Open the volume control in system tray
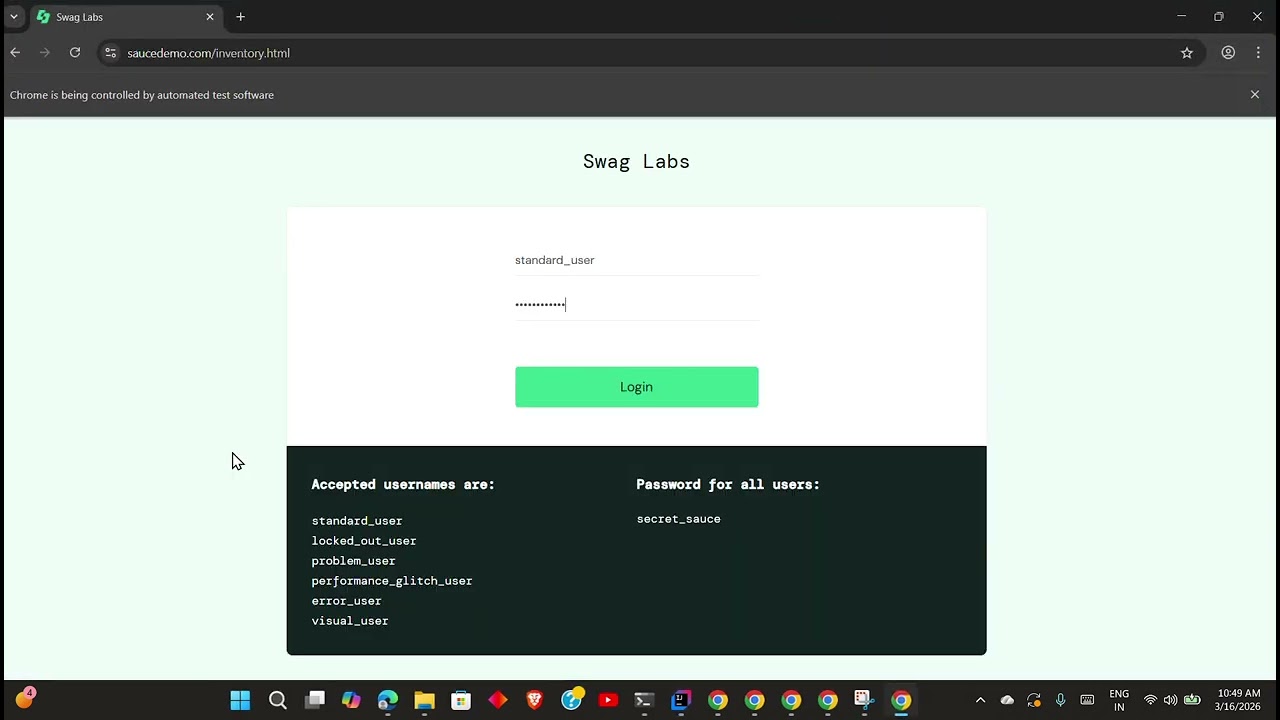The width and height of the screenshot is (1280, 720). 1170,700
